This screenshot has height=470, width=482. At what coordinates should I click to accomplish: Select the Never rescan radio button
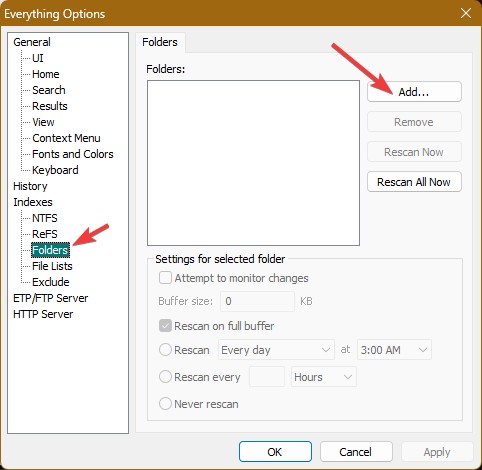point(165,404)
